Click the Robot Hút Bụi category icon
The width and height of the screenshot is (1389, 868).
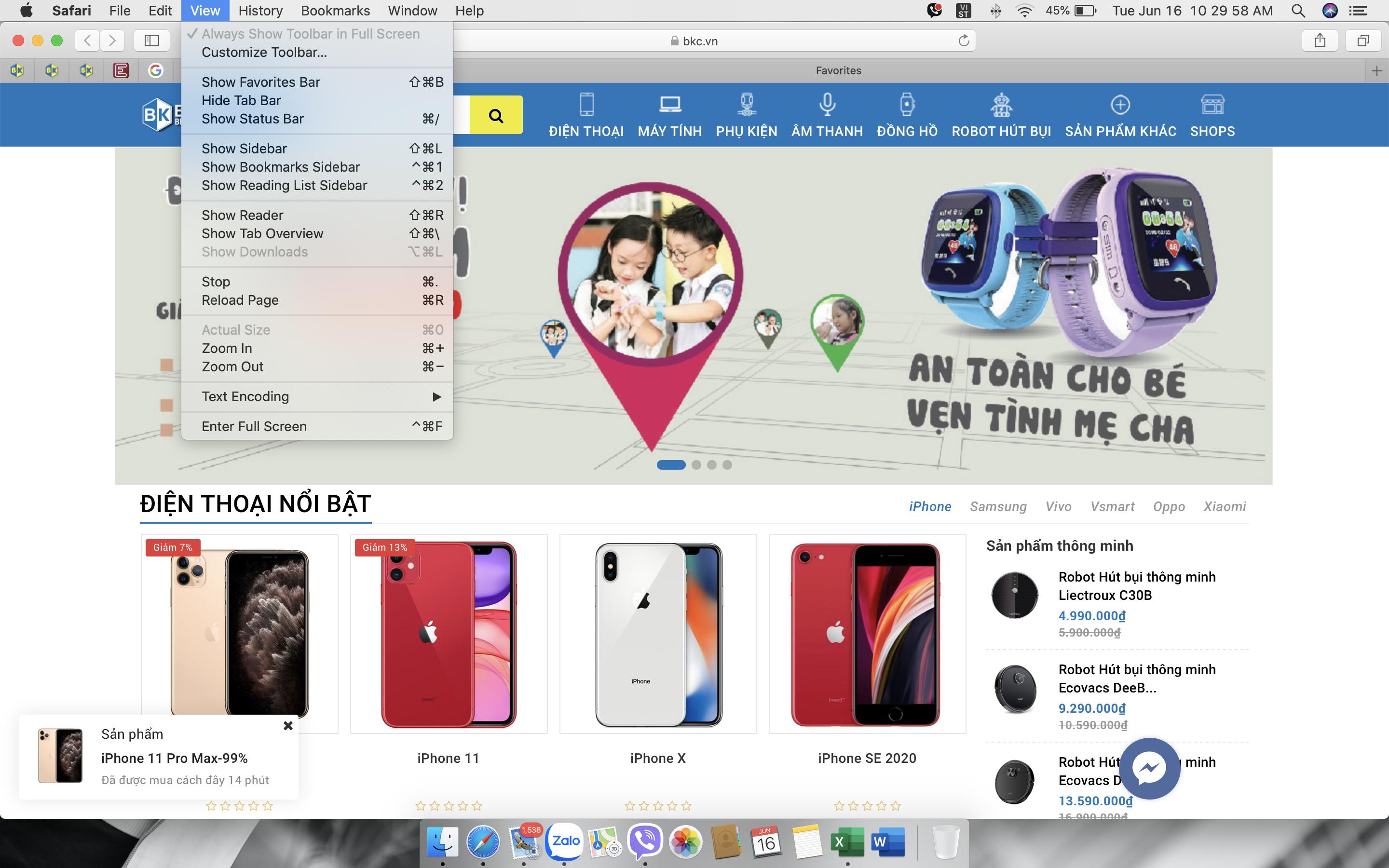pos(1001,105)
